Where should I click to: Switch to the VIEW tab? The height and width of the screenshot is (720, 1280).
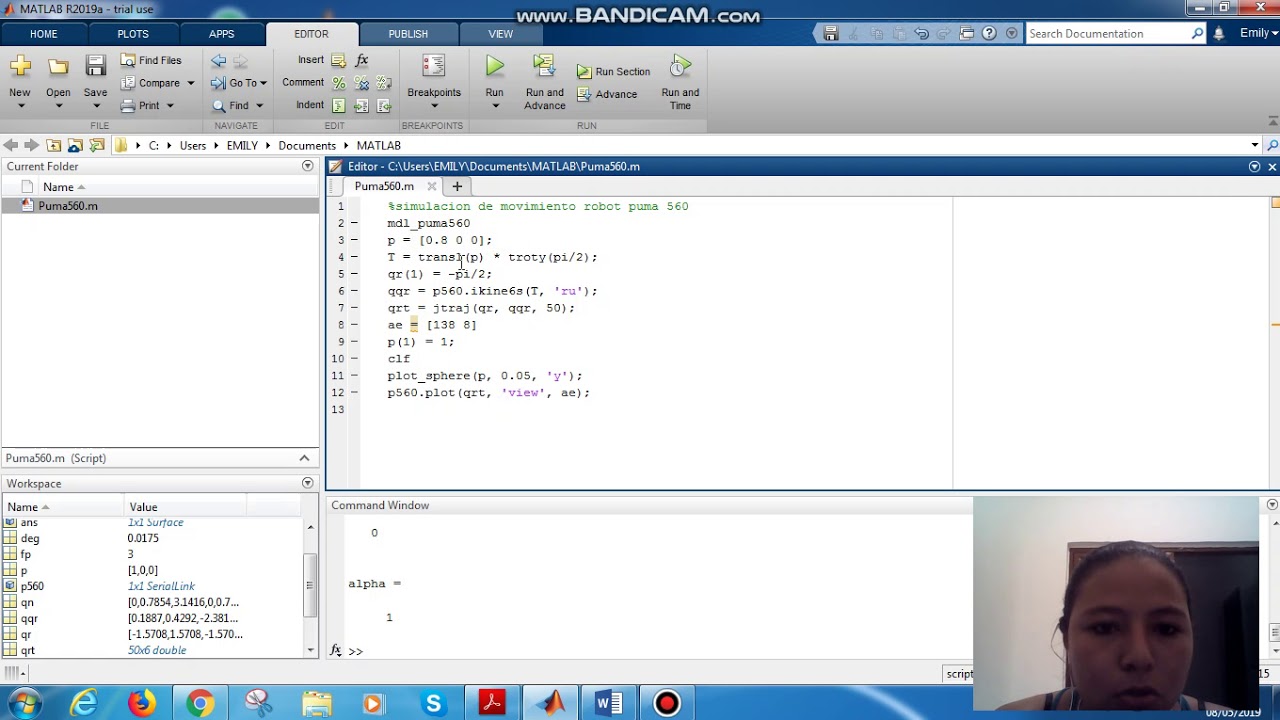coord(501,34)
